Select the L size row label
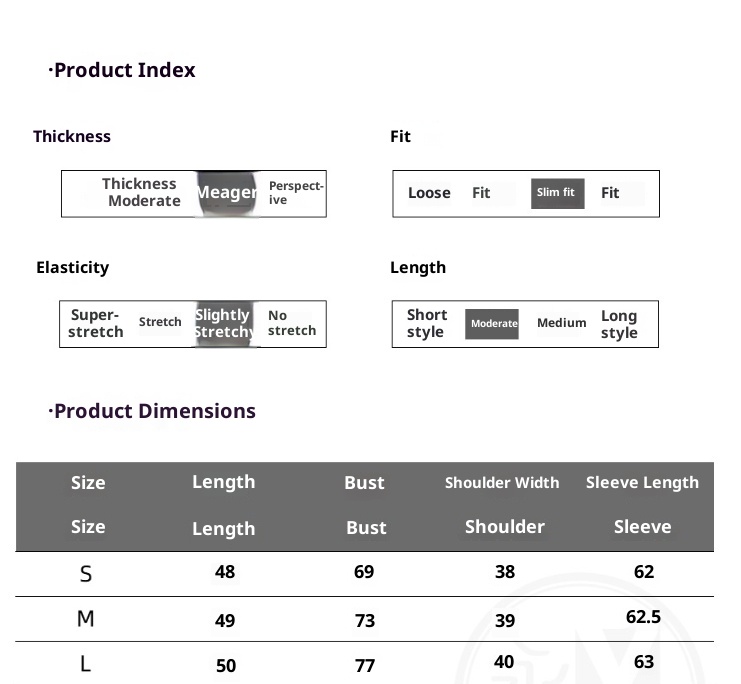Image resolution: width=741 pixels, height=684 pixels. click(x=86, y=664)
